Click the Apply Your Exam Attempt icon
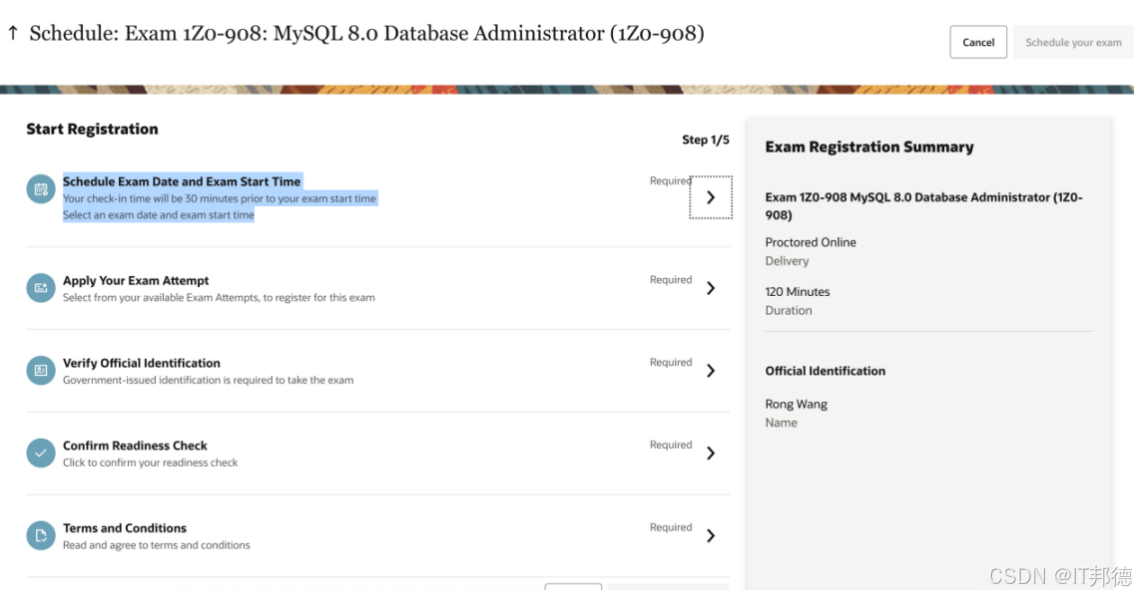The width and height of the screenshot is (1136, 596). (x=41, y=287)
